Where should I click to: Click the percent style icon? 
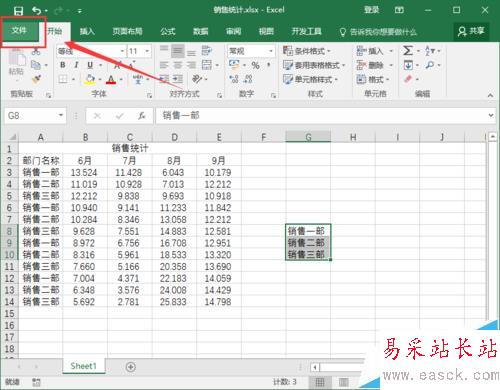pyautogui.click(x=256, y=65)
